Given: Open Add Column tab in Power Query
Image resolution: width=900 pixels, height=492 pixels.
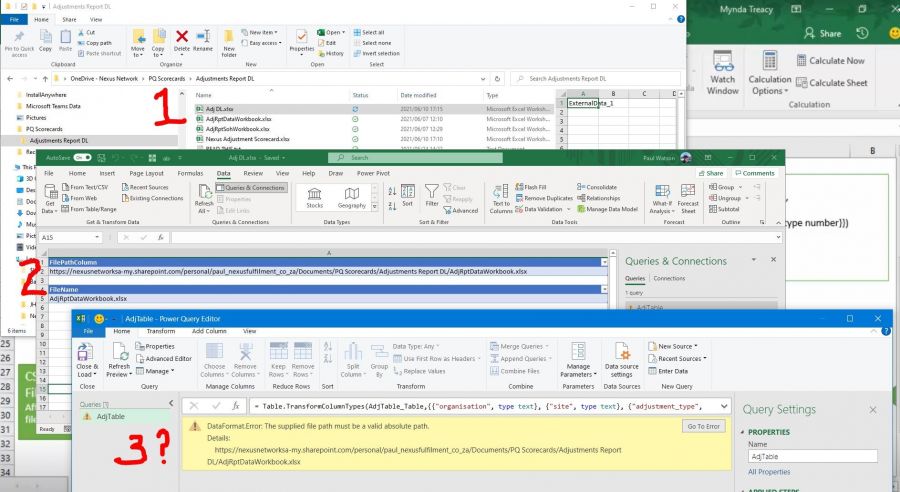Looking at the screenshot, I should click(209, 331).
